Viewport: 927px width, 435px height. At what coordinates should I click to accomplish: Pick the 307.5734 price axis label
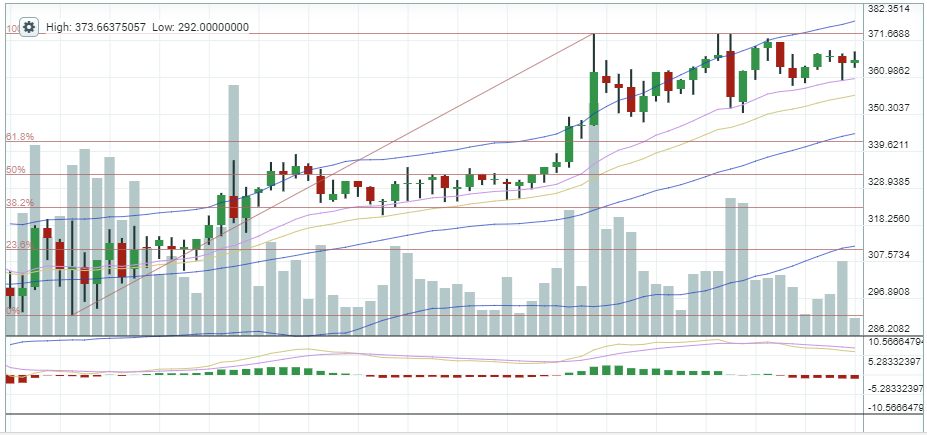pos(888,255)
